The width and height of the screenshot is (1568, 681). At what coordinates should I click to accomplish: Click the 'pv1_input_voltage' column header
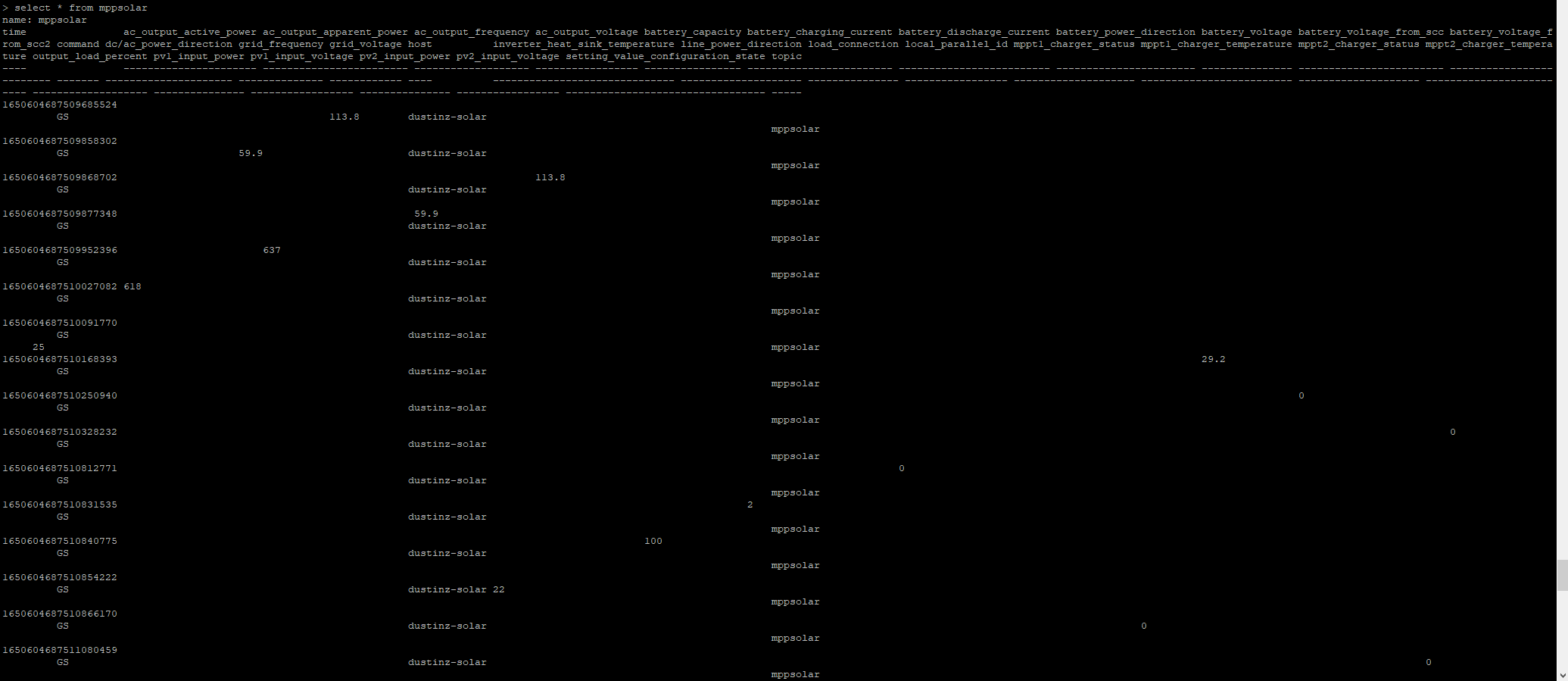302,56
